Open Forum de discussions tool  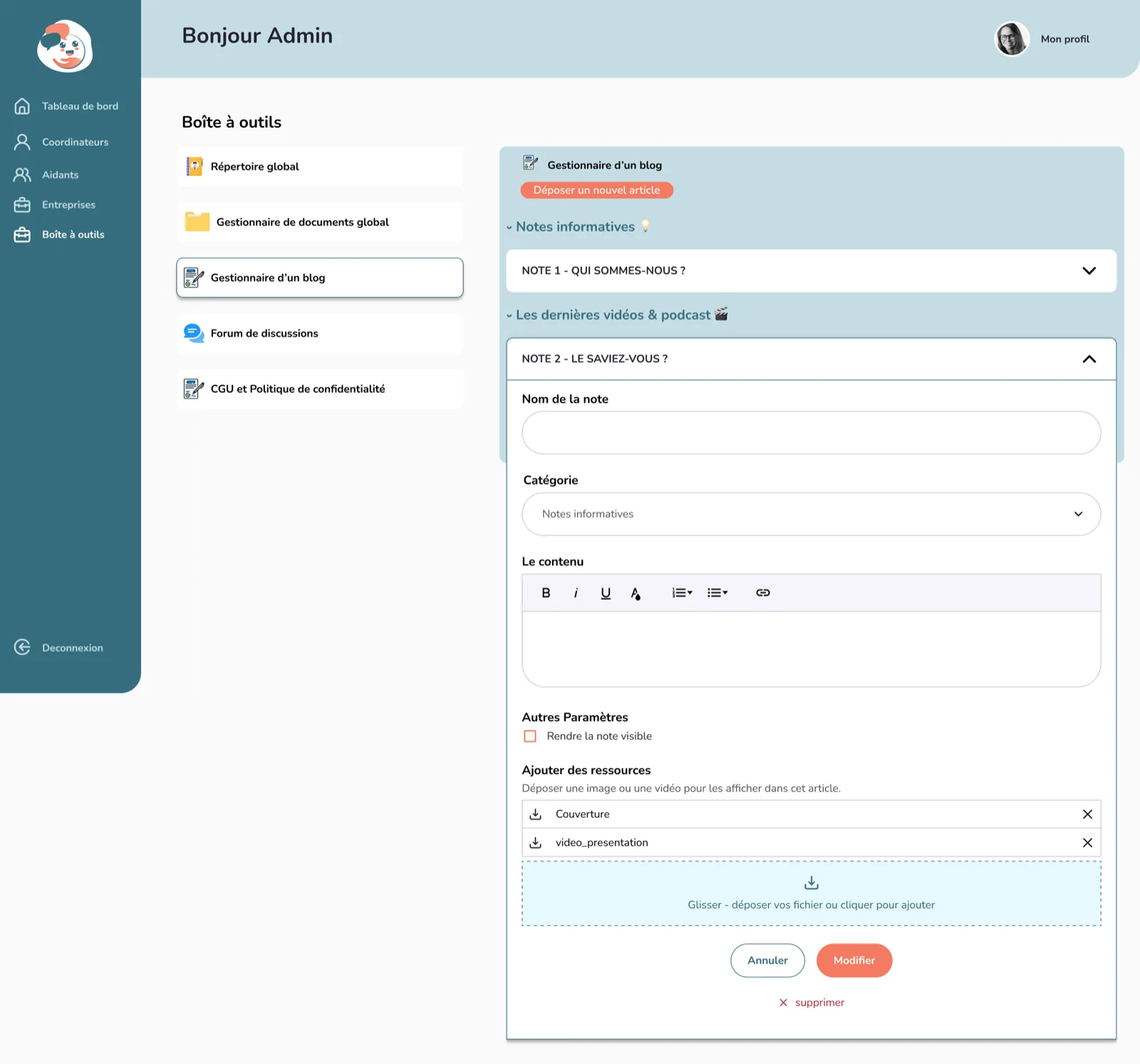tap(320, 334)
